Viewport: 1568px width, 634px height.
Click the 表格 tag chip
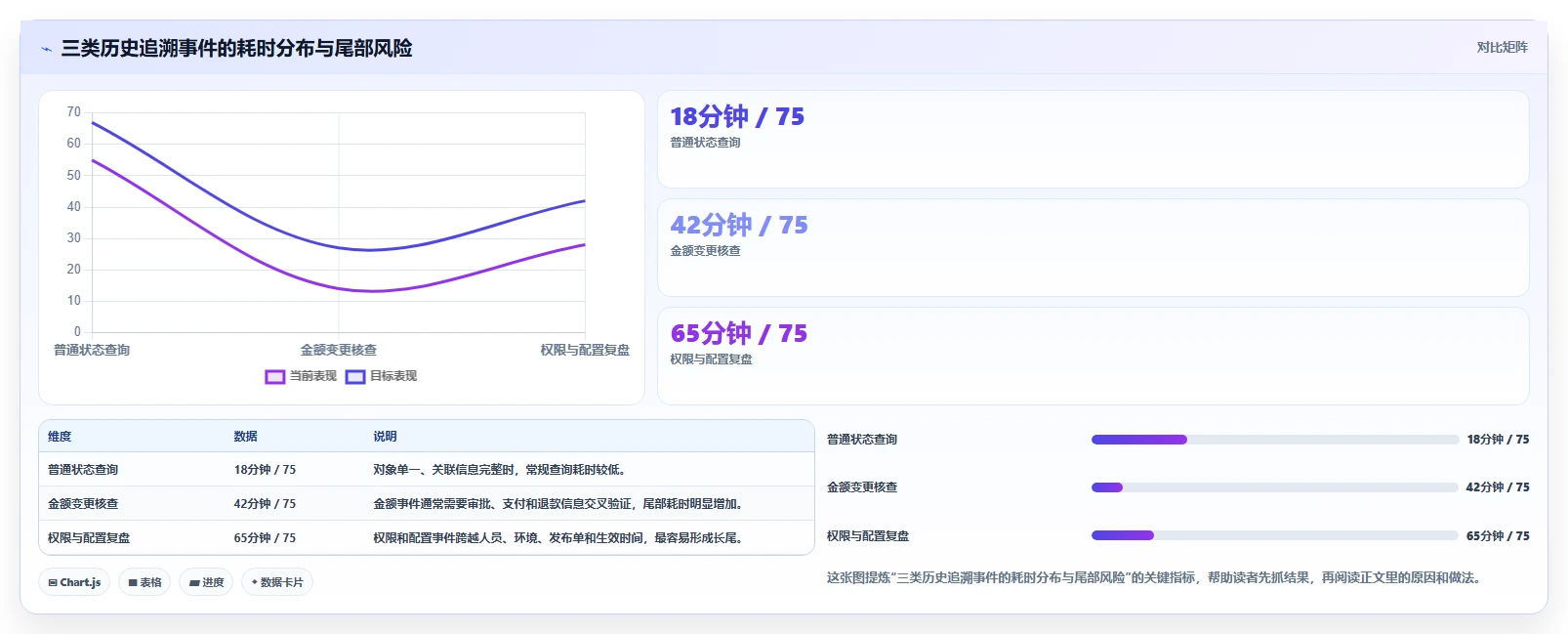(144, 582)
